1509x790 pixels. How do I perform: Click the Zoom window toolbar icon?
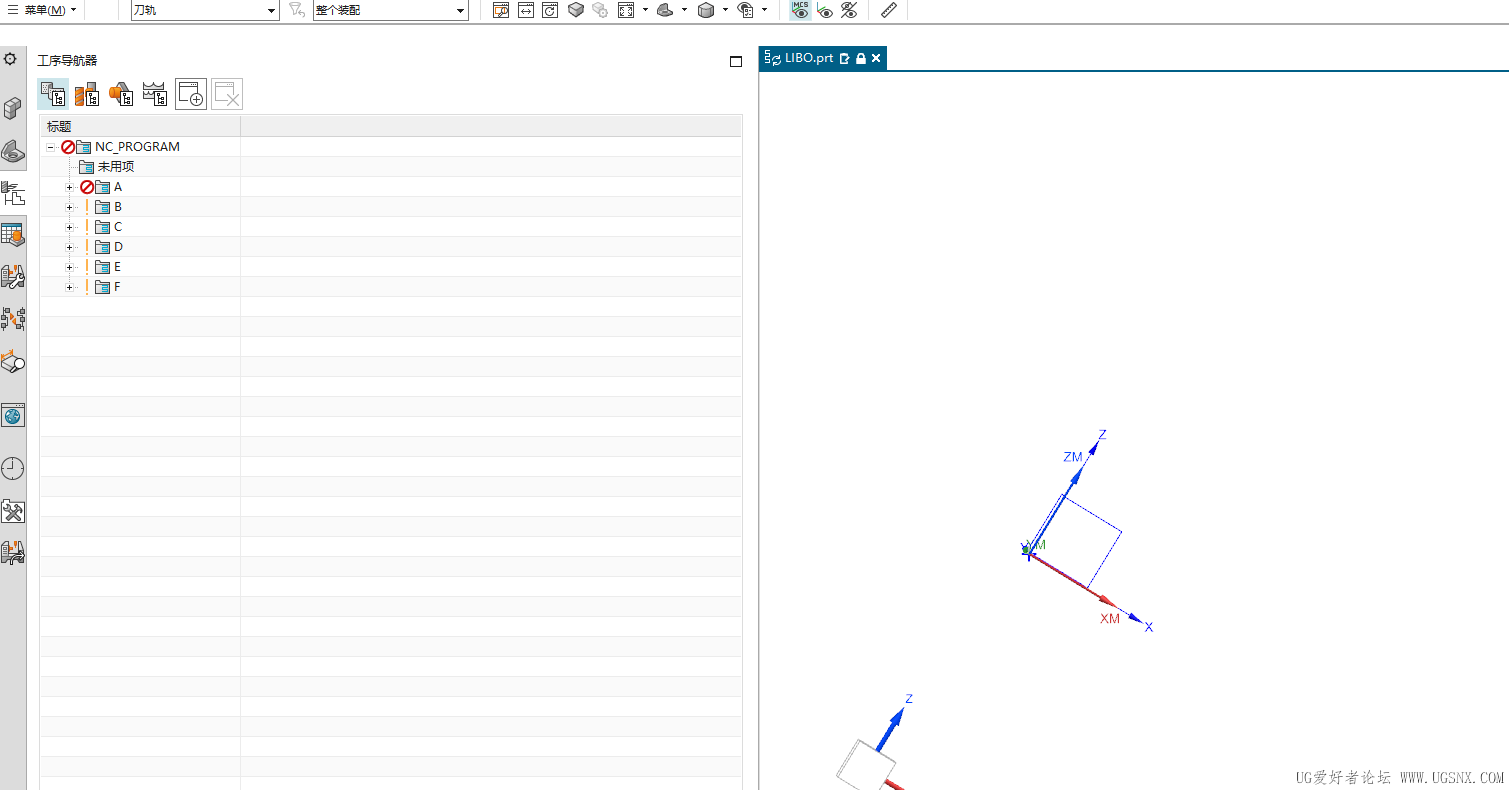(x=501, y=10)
